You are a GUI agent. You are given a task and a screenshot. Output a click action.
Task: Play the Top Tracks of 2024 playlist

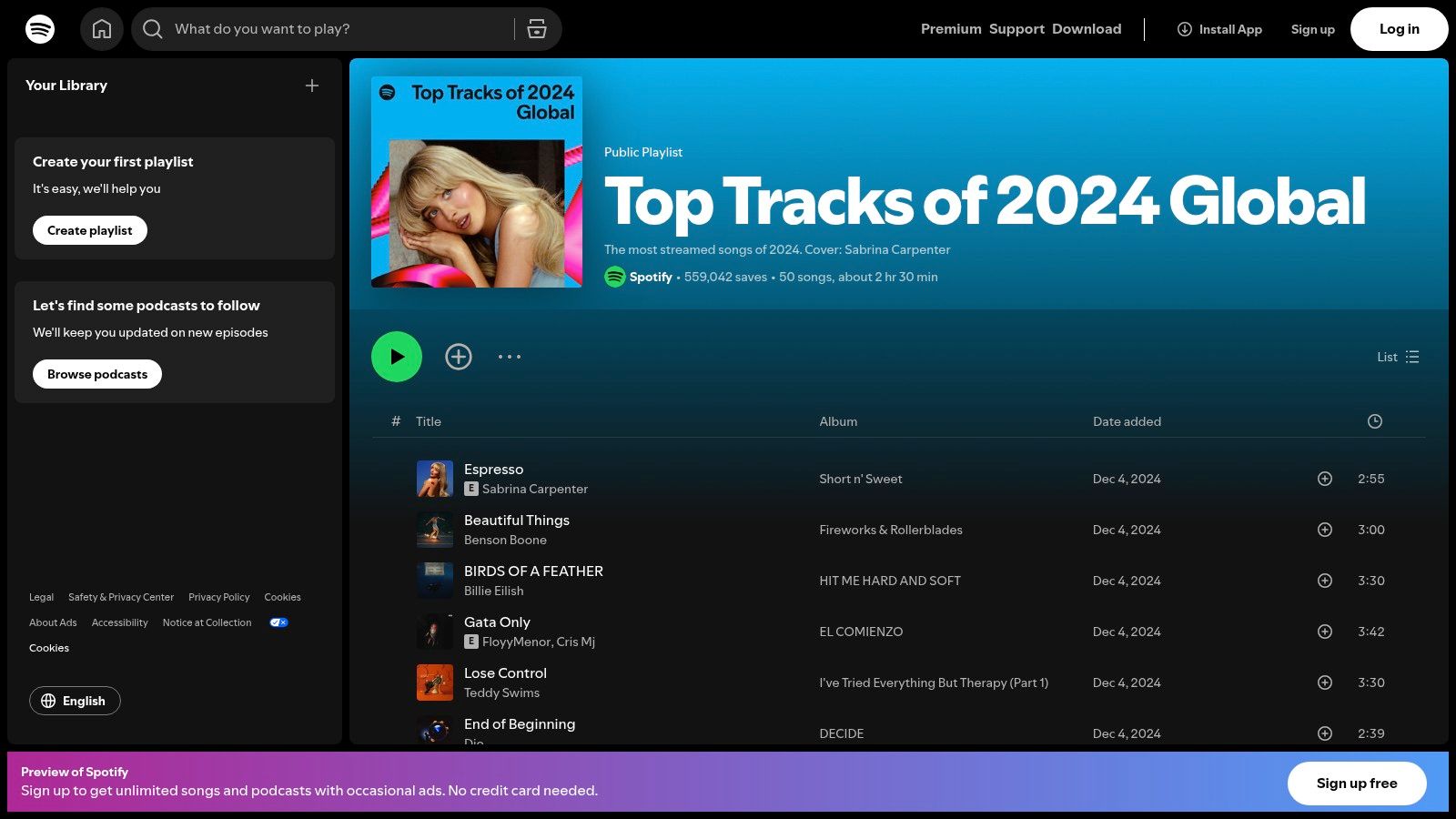[397, 357]
